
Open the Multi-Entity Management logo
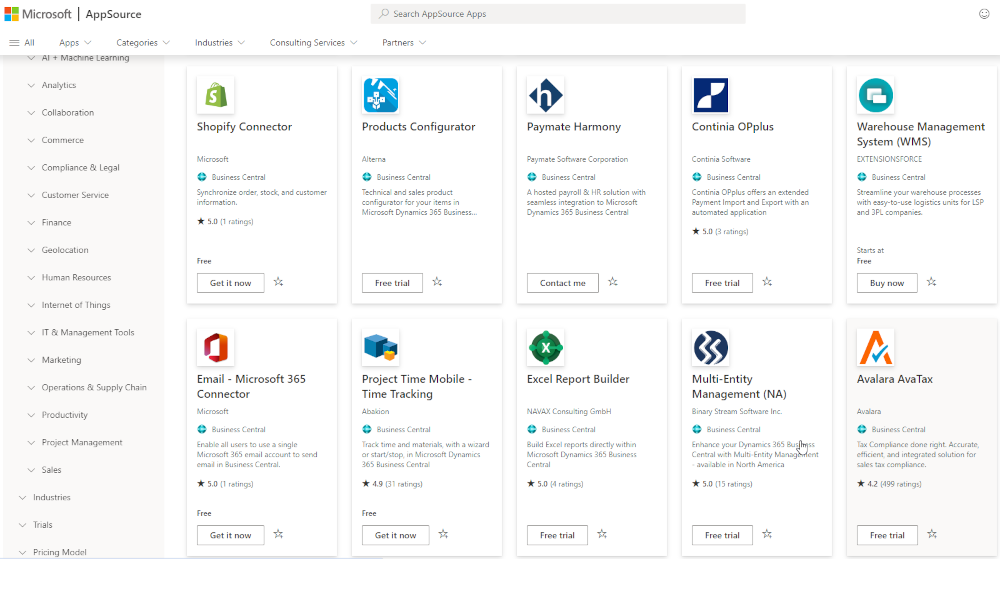(710, 348)
